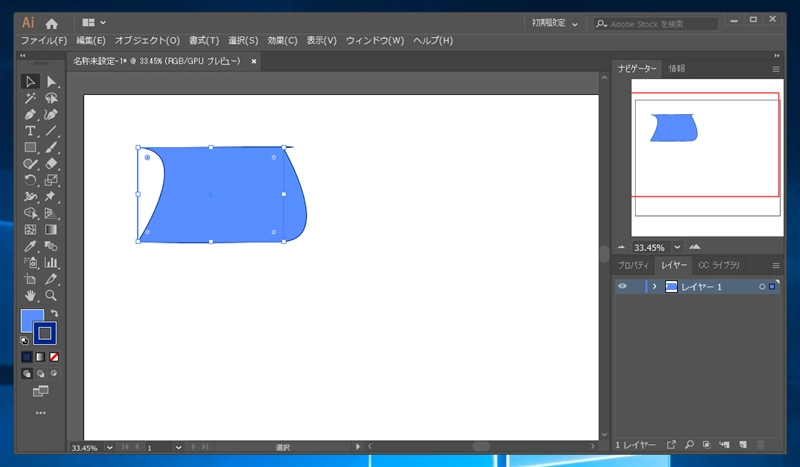Expand レイヤー 1 sublayers

pos(655,286)
